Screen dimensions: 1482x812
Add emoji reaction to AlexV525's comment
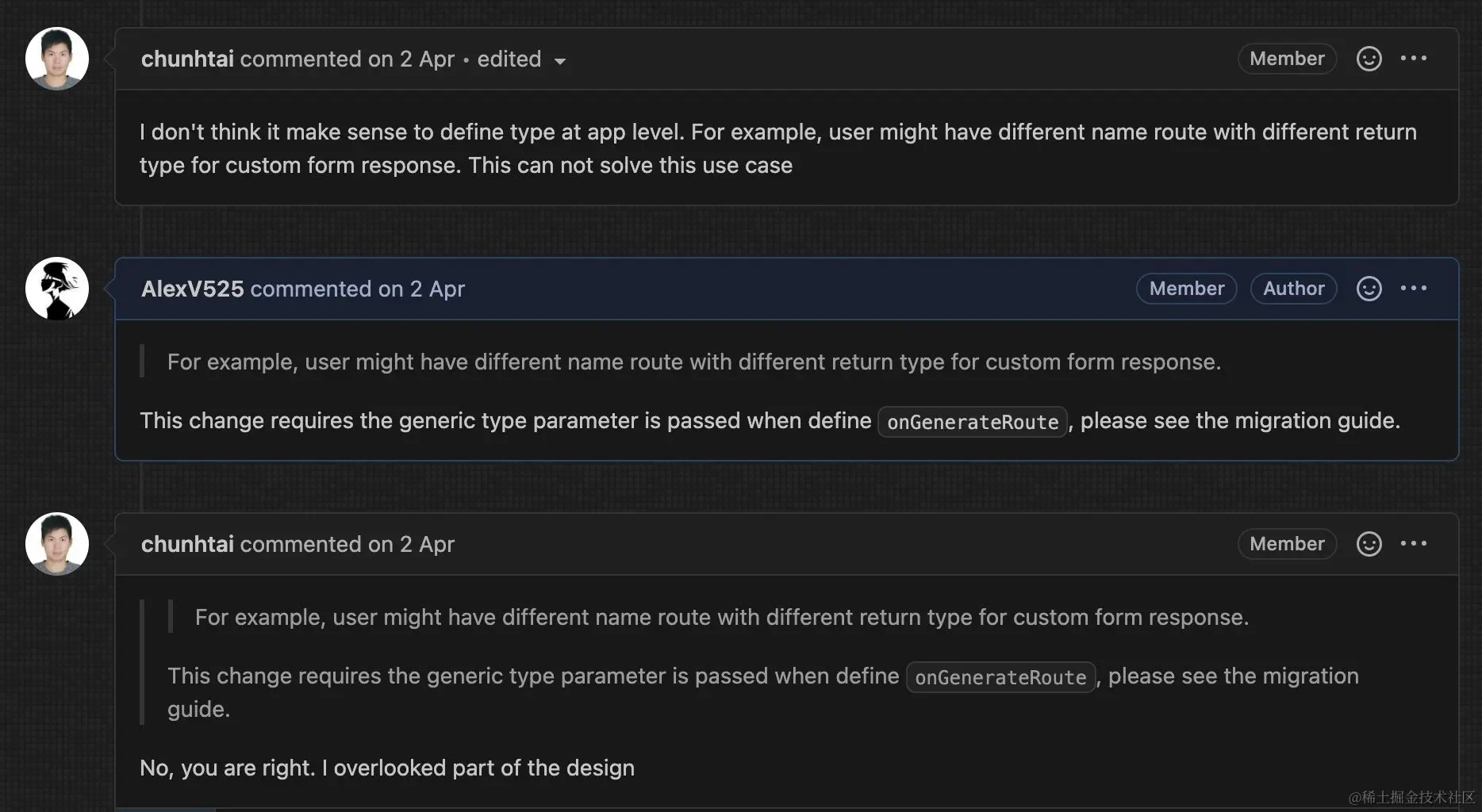(x=1369, y=289)
